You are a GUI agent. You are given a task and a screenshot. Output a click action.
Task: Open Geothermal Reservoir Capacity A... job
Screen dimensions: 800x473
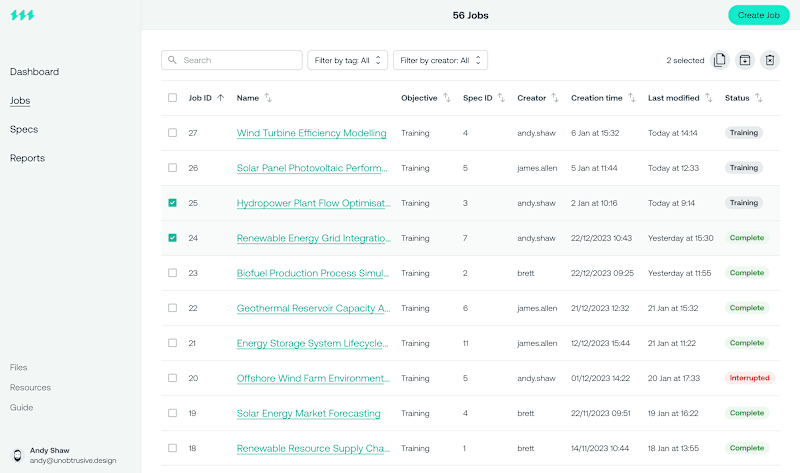click(313, 308)
